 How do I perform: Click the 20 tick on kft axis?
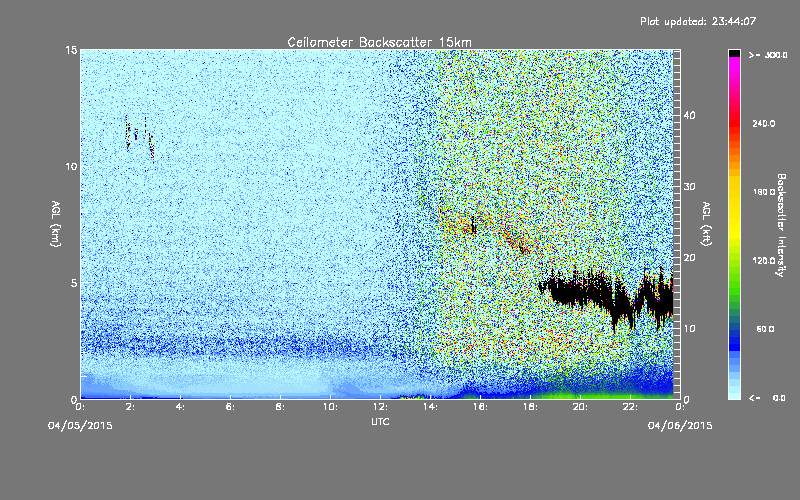(x=689, y=258)
